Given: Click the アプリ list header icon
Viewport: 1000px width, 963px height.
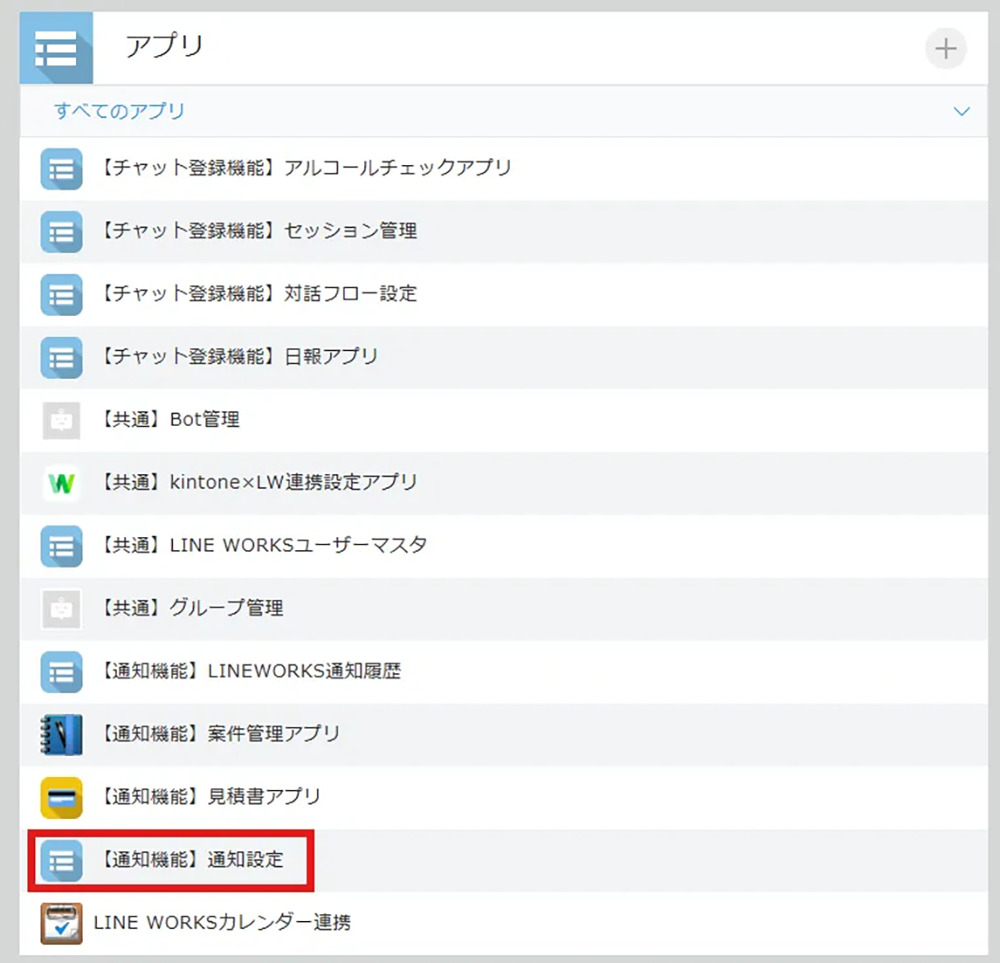Looking at the screenshot, I should [x=56, y=48].
